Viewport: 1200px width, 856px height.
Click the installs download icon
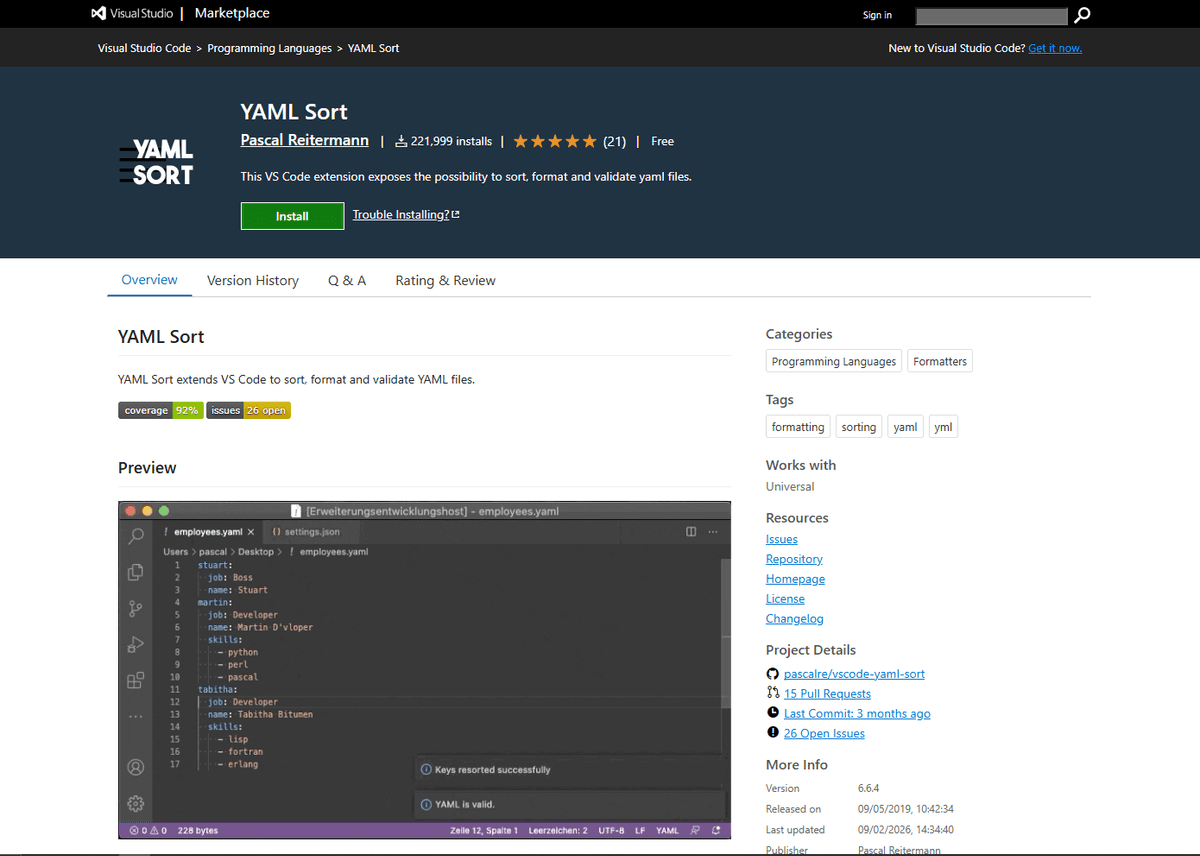[x=401, y=142]
